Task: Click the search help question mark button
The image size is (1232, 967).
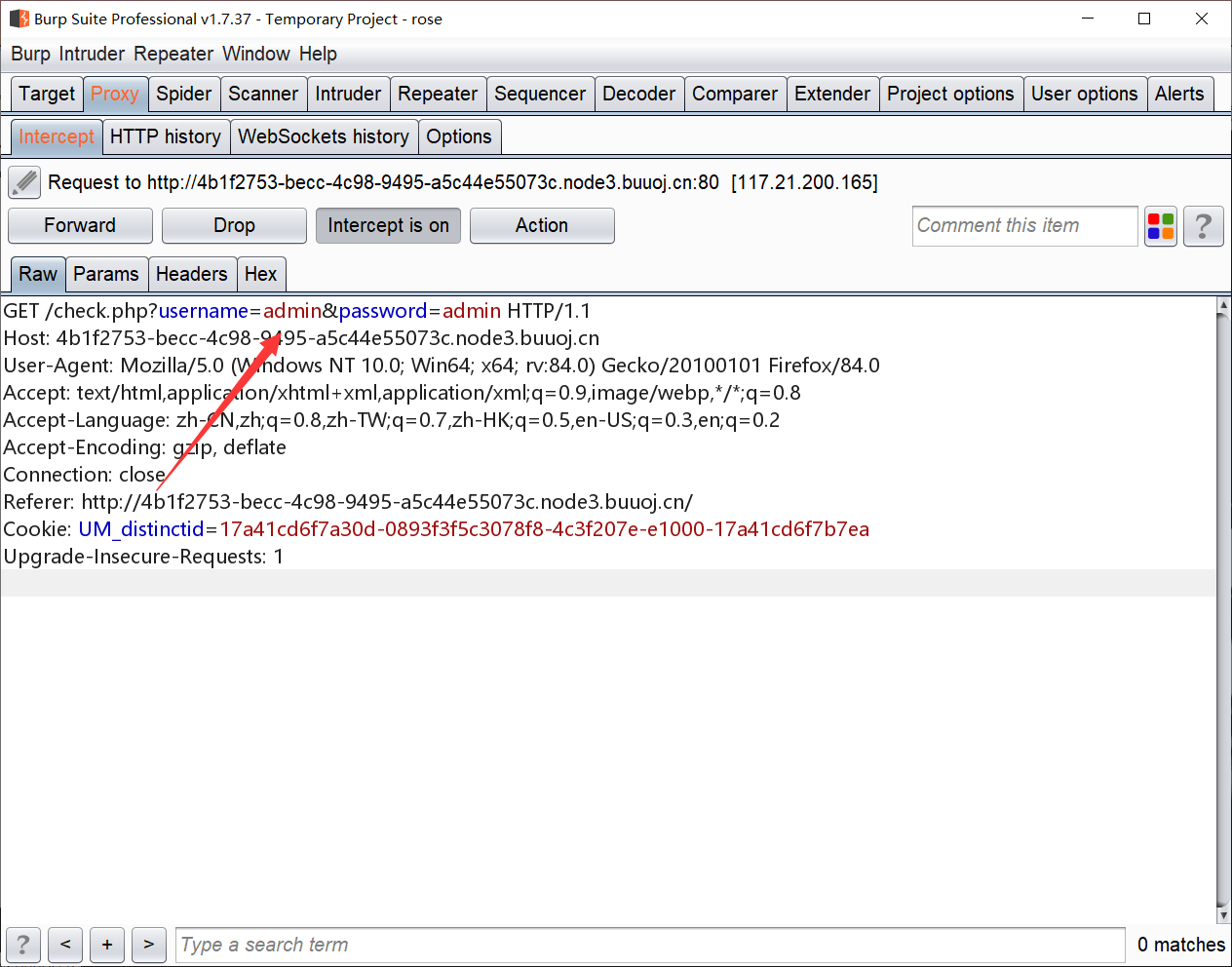Action: tap(23, 945)
